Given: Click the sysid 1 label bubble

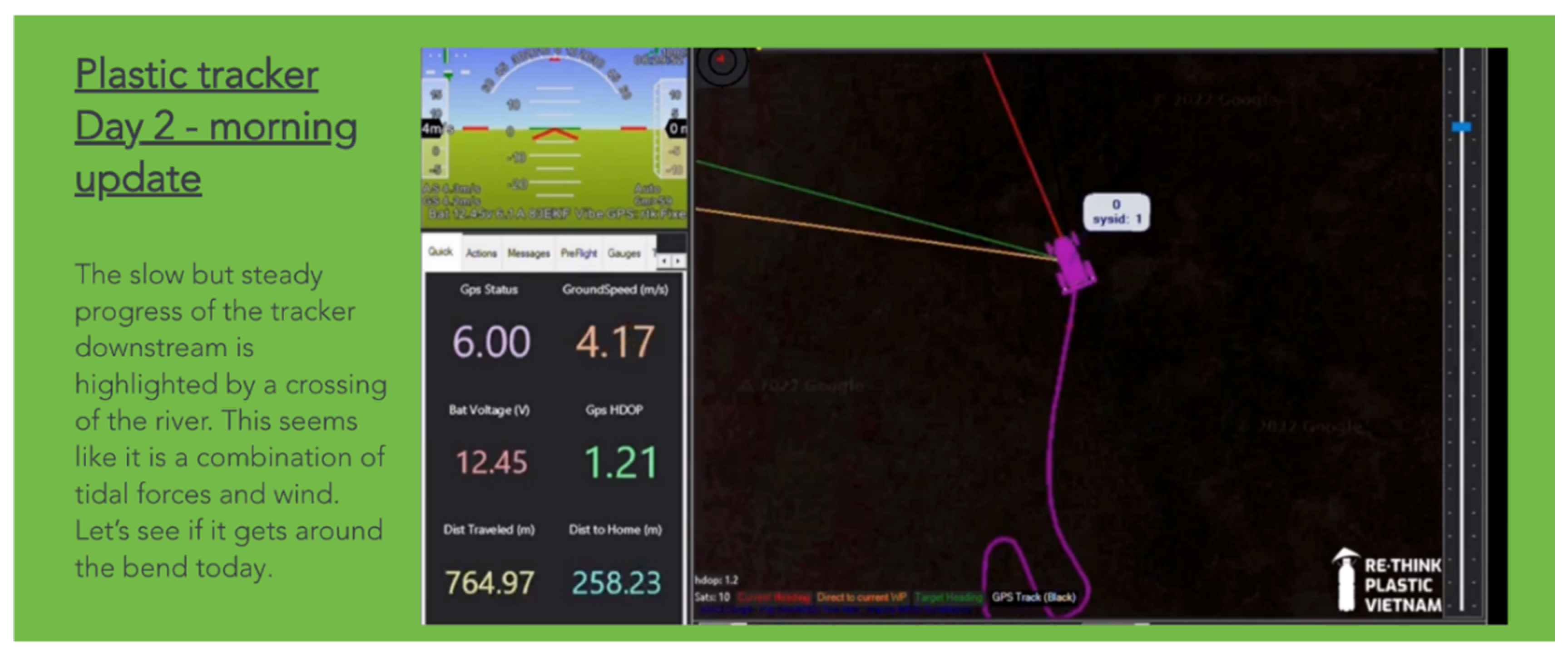Looking at the screenshot, I should tap(1116, 212).
